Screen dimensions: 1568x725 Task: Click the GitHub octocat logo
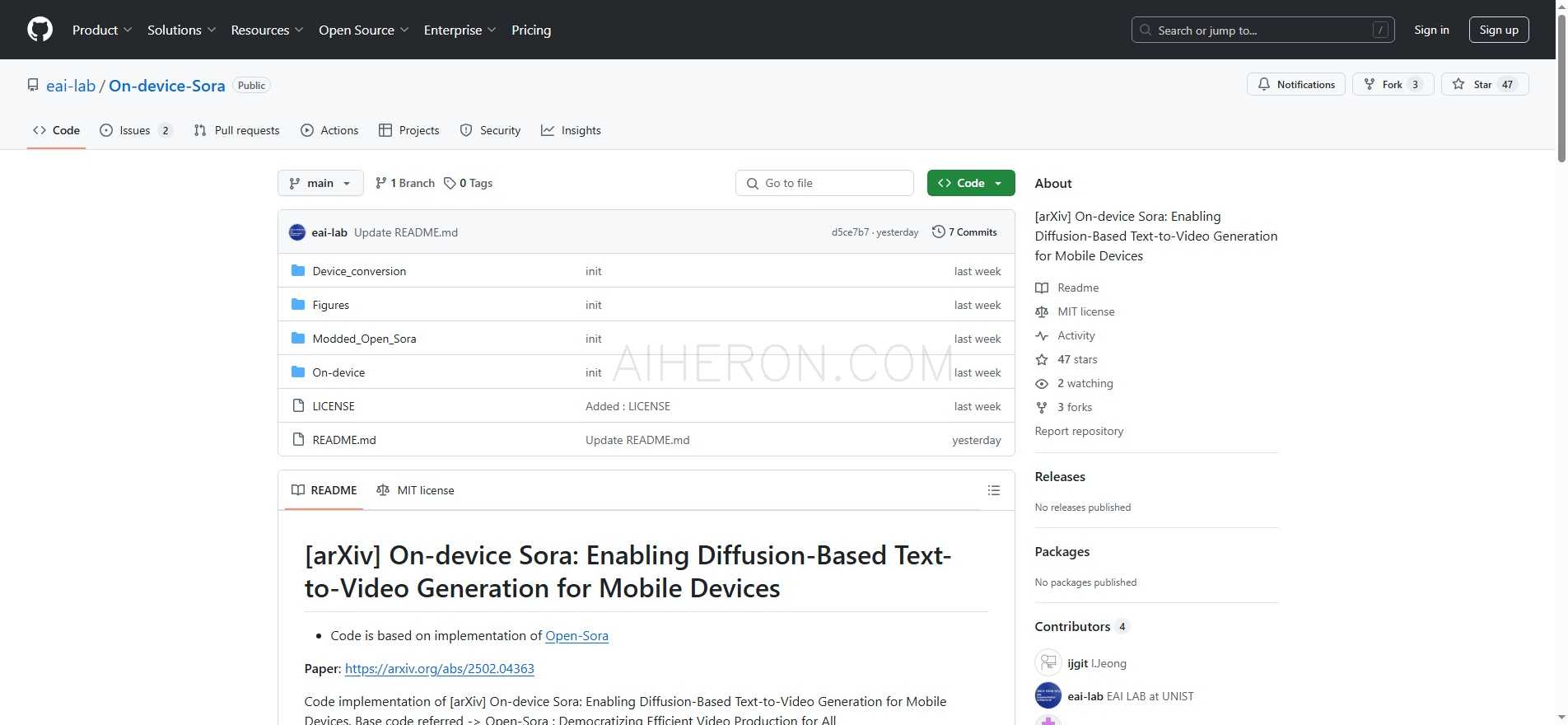pyautogui.click(x=40, y=30)
